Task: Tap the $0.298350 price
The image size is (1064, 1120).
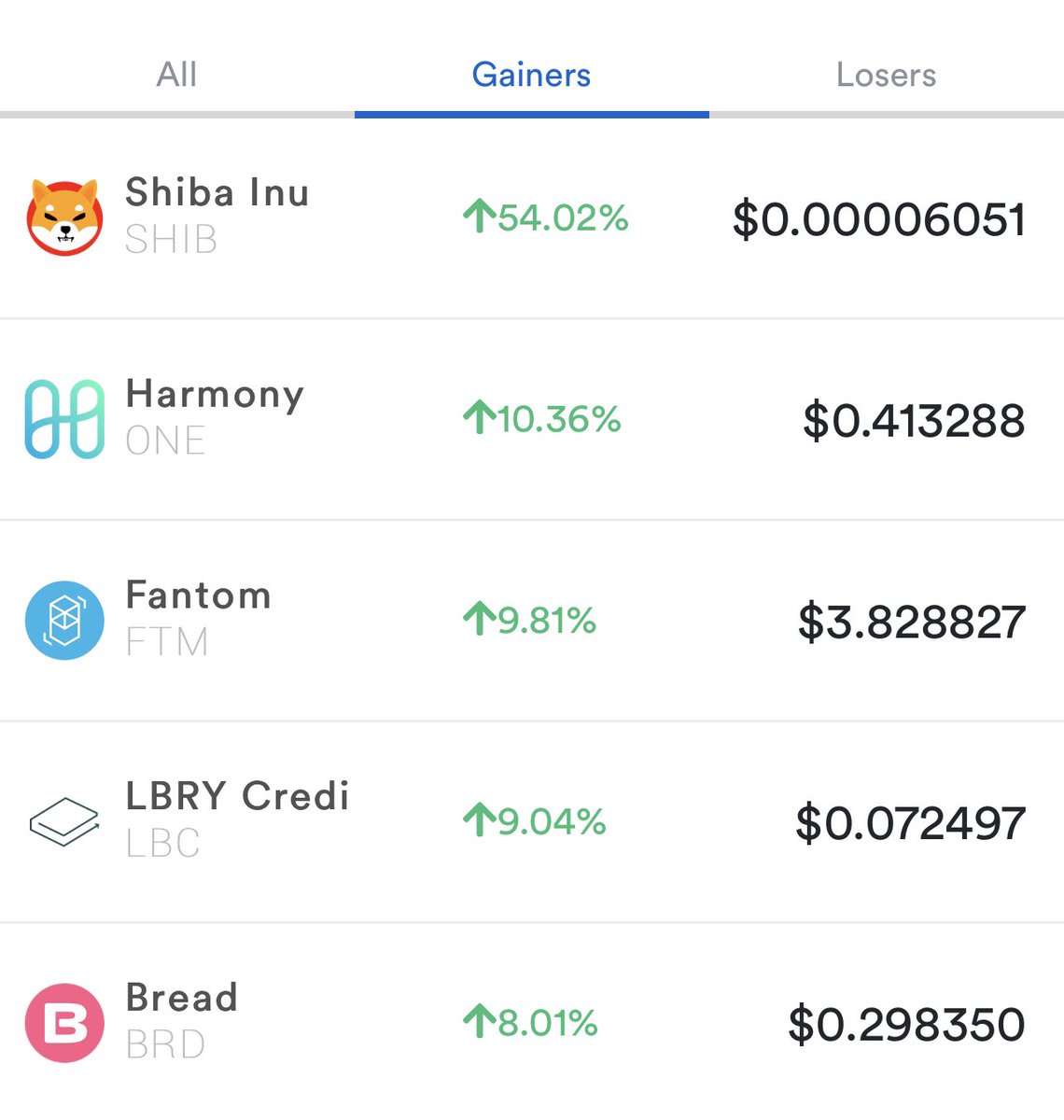Action: point(906,1024)
